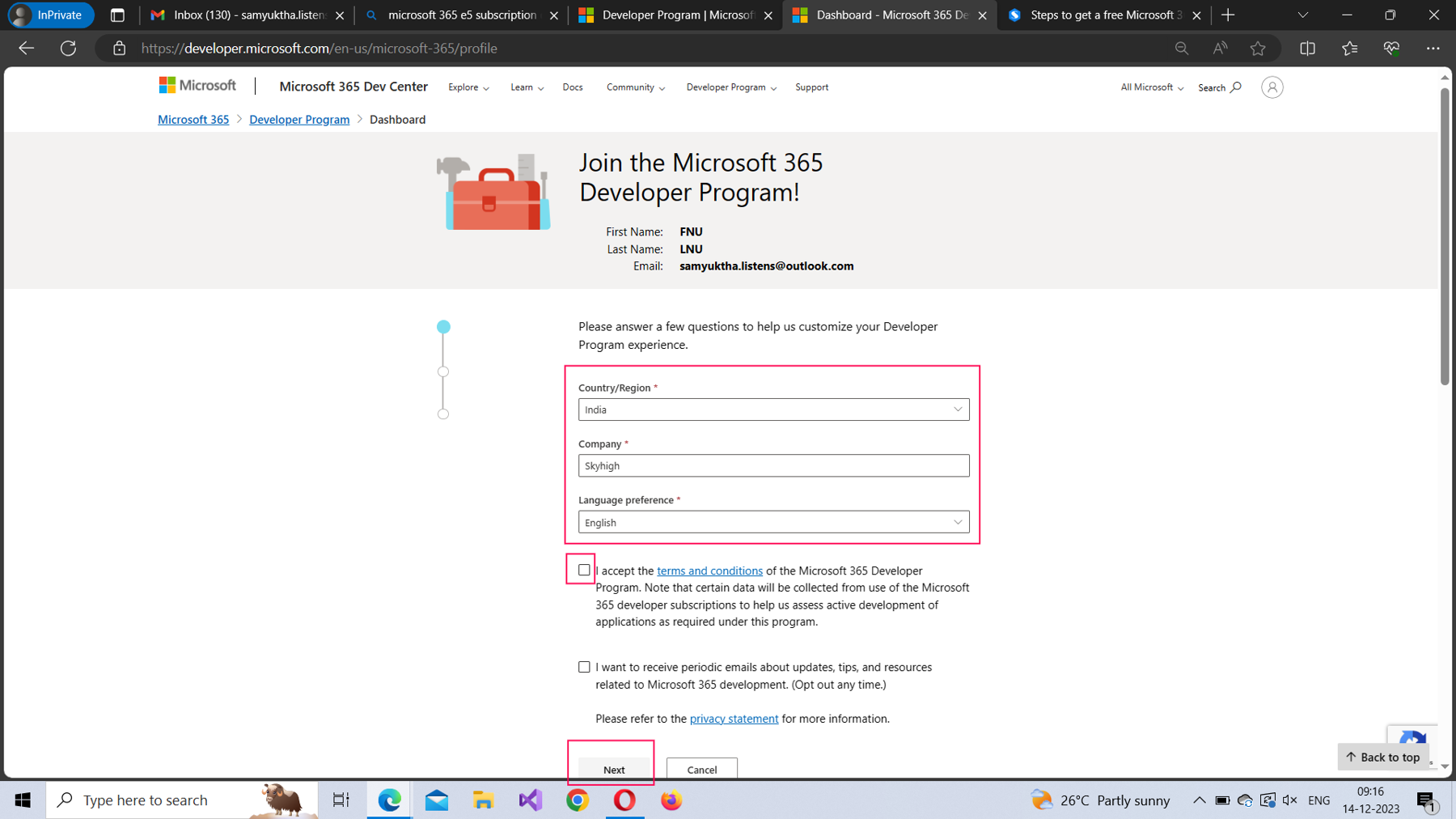Open Visual Studio from the taskbar

531,800
